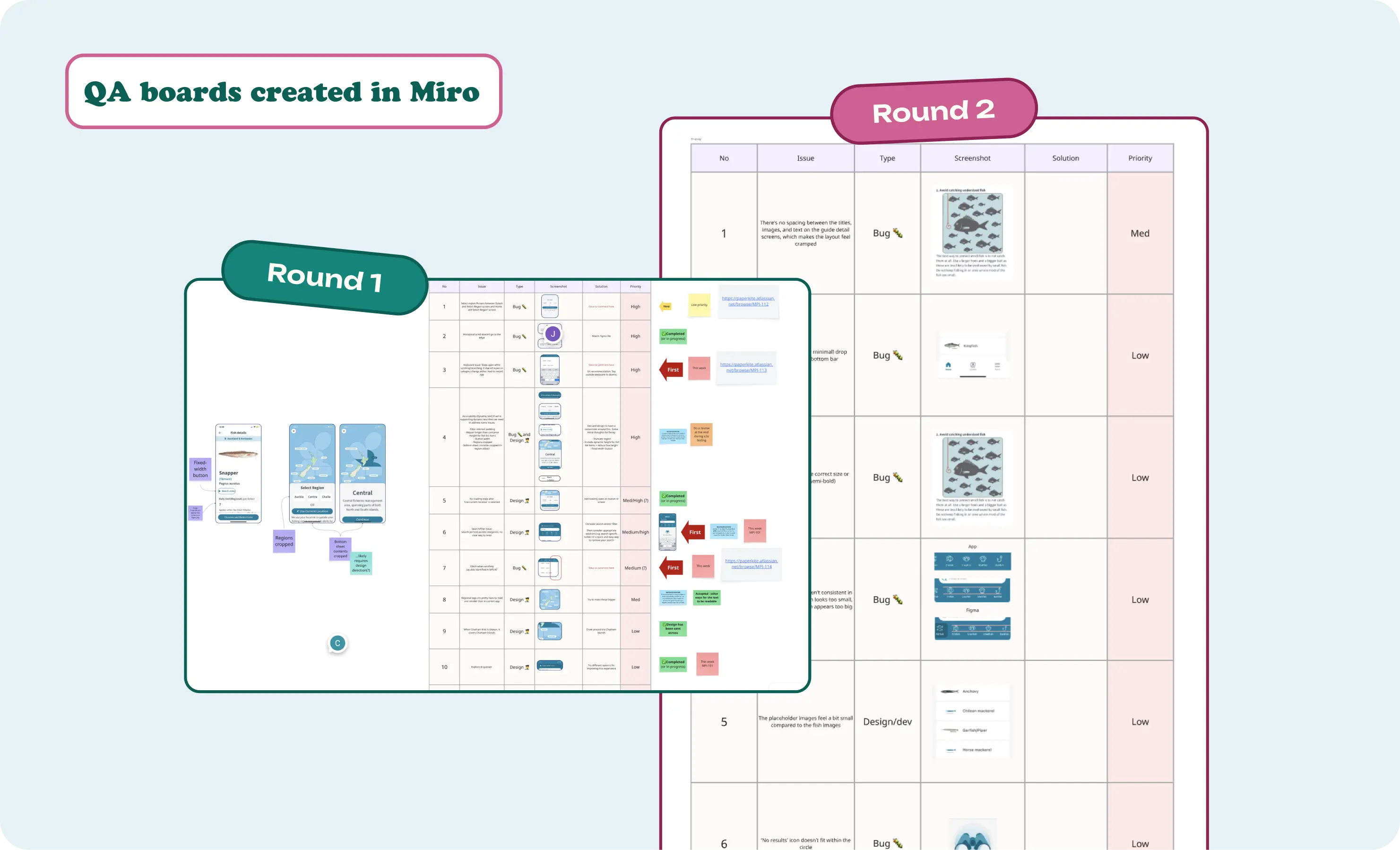
Task: Select pink 'This week' note beside MPI-114 link
Action: tap(703, 566)
